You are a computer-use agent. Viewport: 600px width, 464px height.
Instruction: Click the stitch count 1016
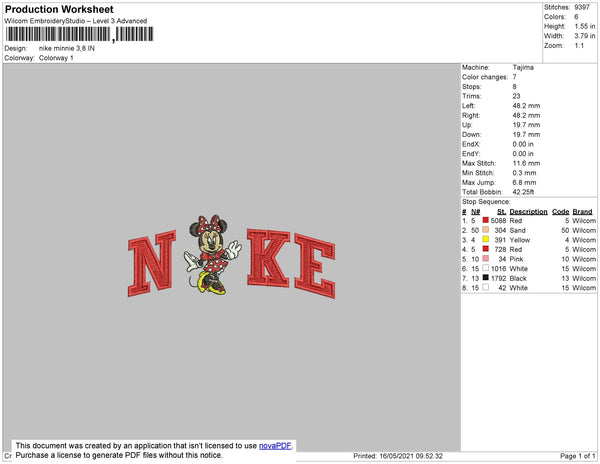[499, 269]
